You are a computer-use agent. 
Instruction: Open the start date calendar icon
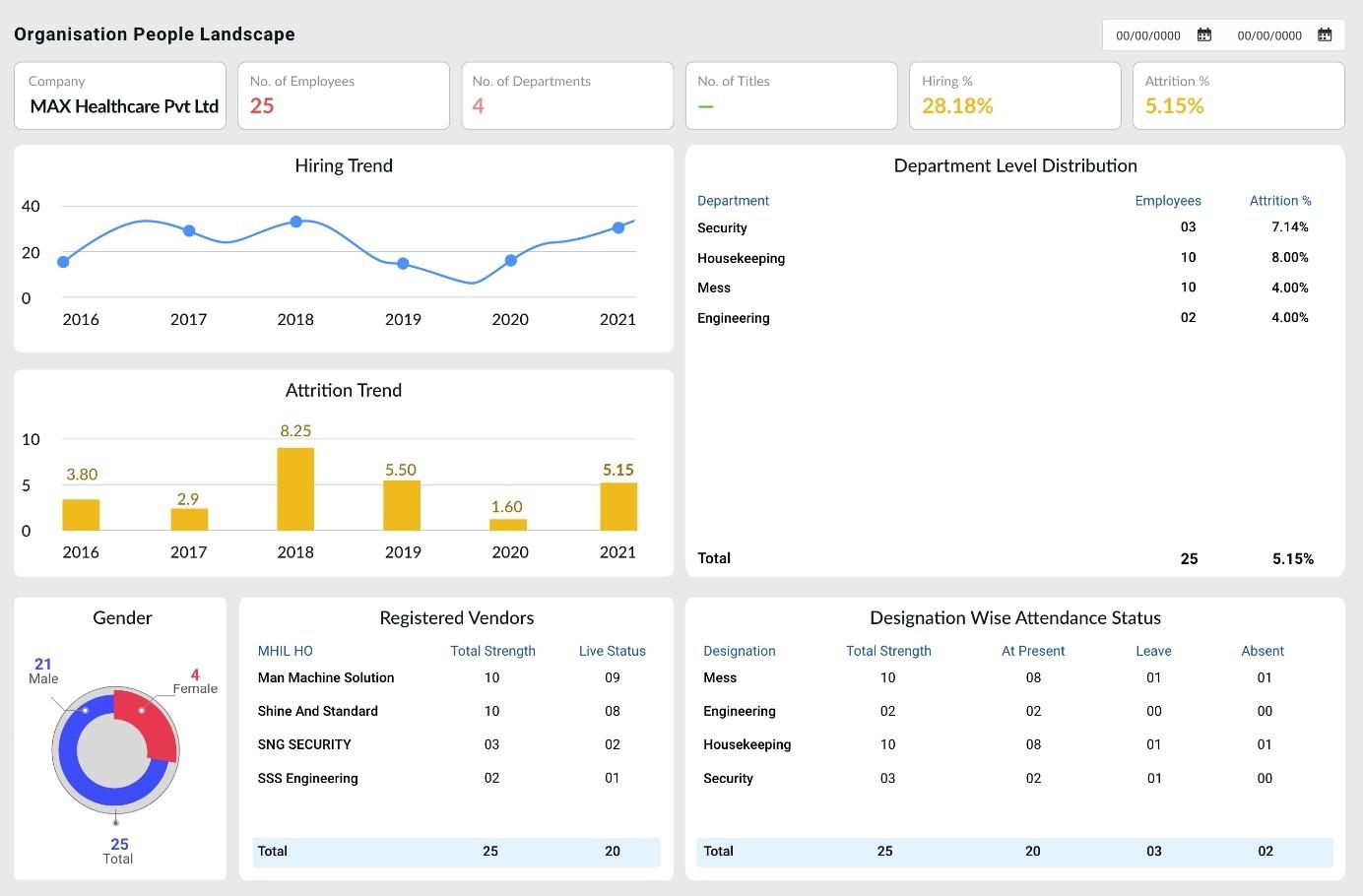pyautogui.click(x=1203, y=34)
